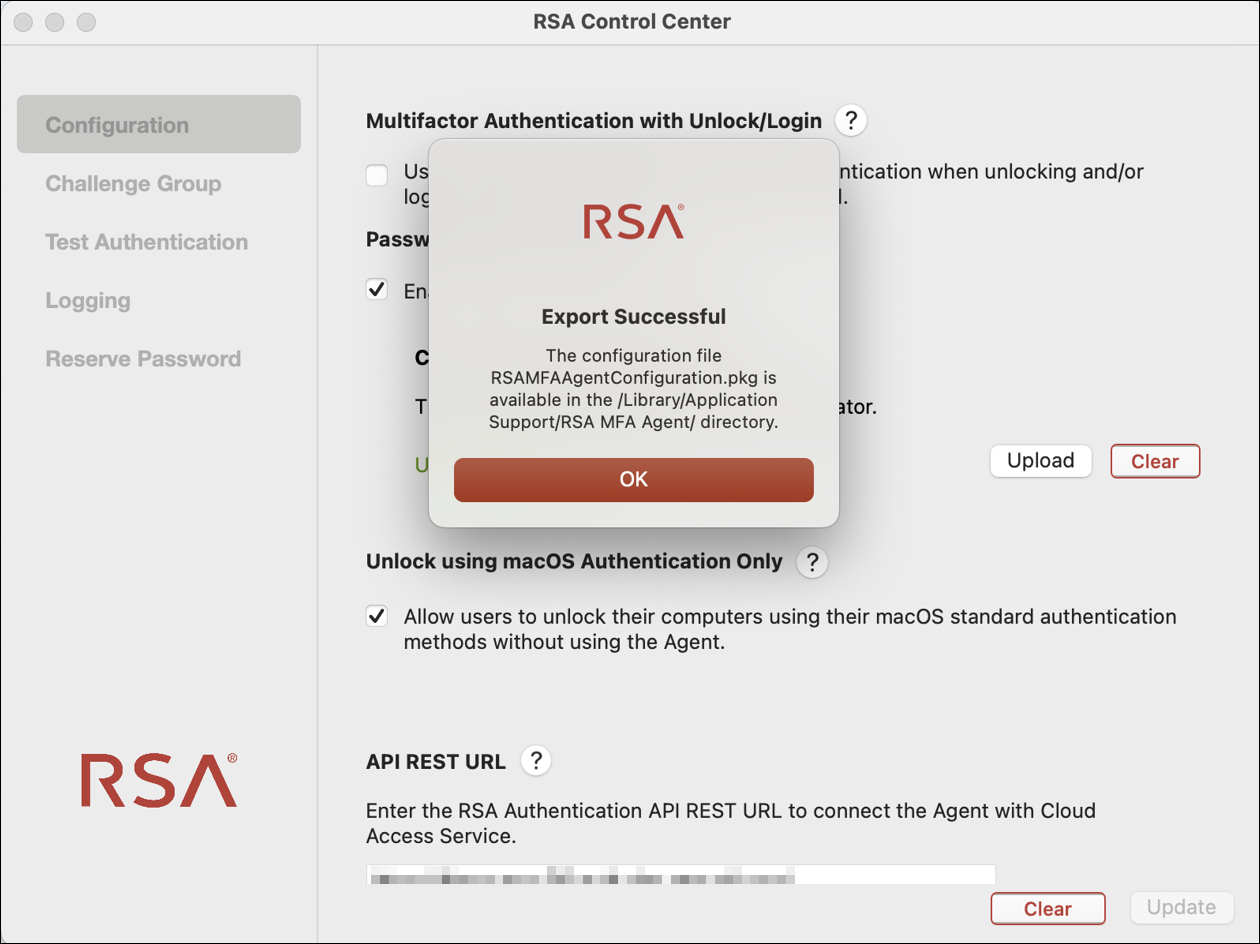Click the RSA logo in the export dialog
Image resolution: width=1260 pixels, height=944 pixels.
coord(634,222)
